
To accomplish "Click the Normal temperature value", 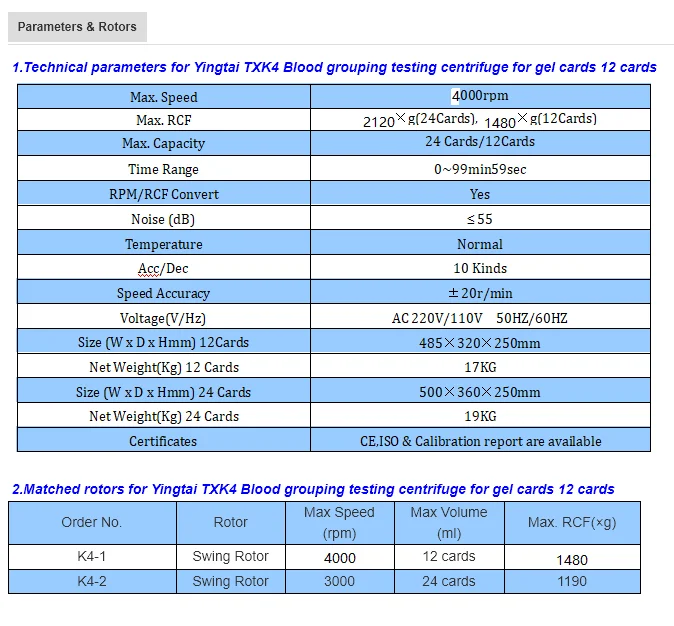I will (480, 244).
